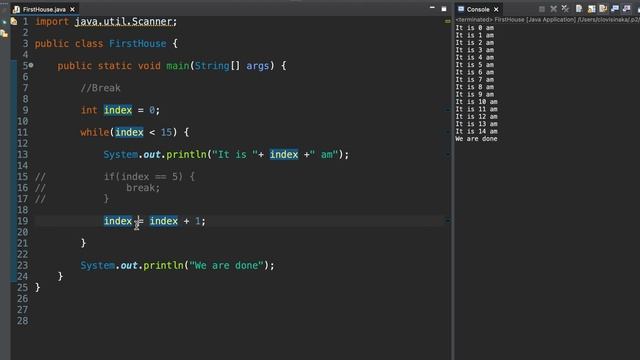Screen dimensions: 640x360
Task: Click the 'main' method name on line 5
Action: coord(178,66)
